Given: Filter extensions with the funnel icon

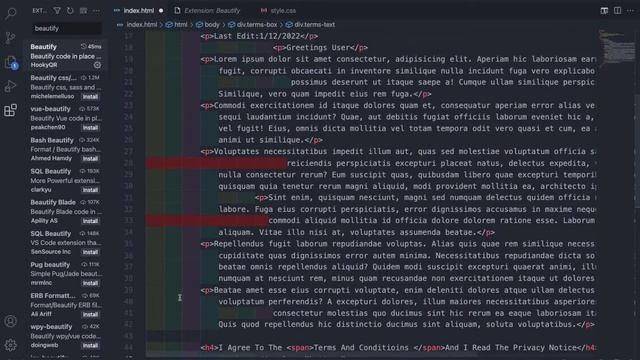Looking at the screenshot, I should tap(57, 11).
